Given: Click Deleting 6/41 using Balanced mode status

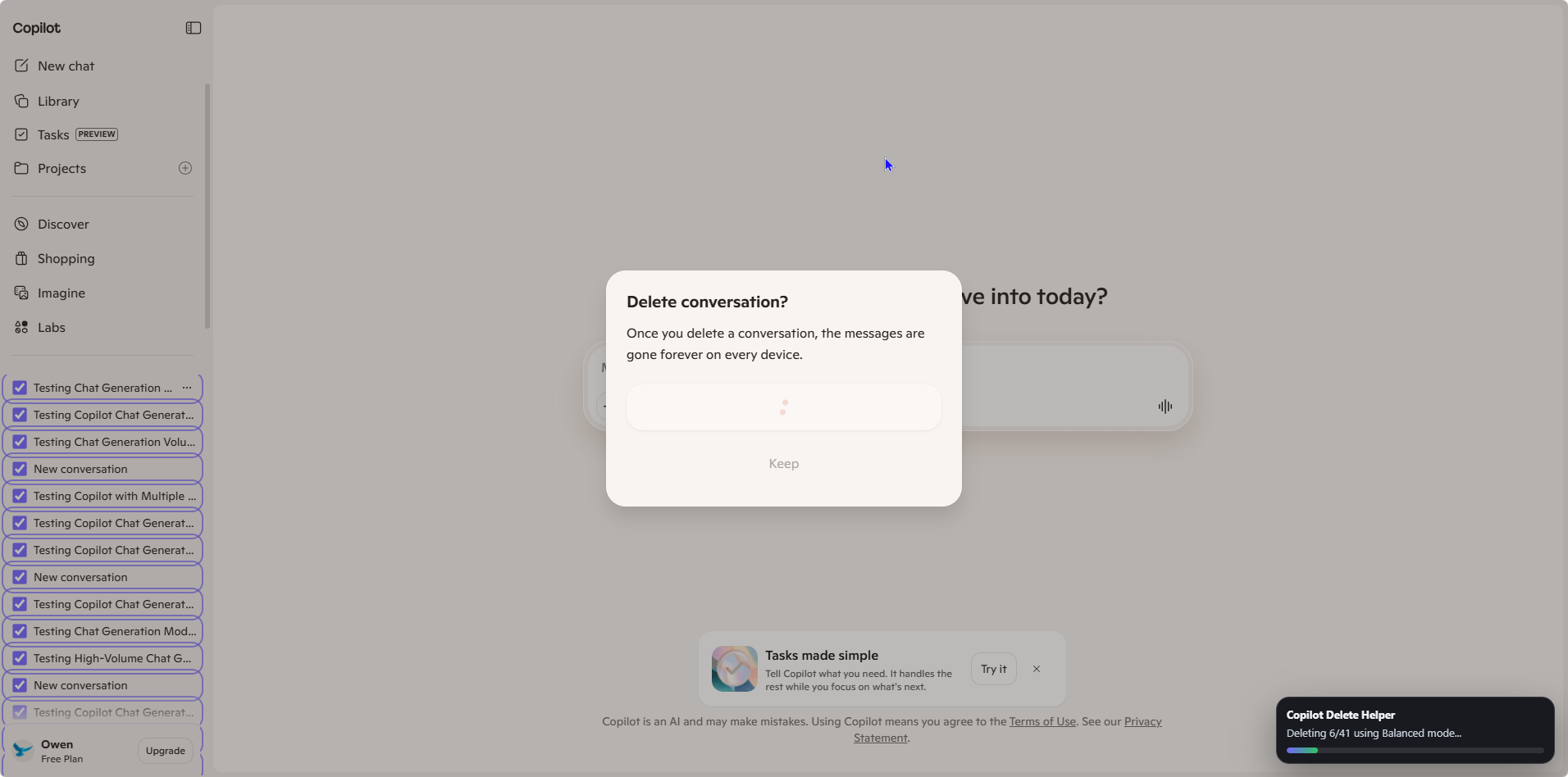Looking at the screenshot, I should [x=1374, y=734].
